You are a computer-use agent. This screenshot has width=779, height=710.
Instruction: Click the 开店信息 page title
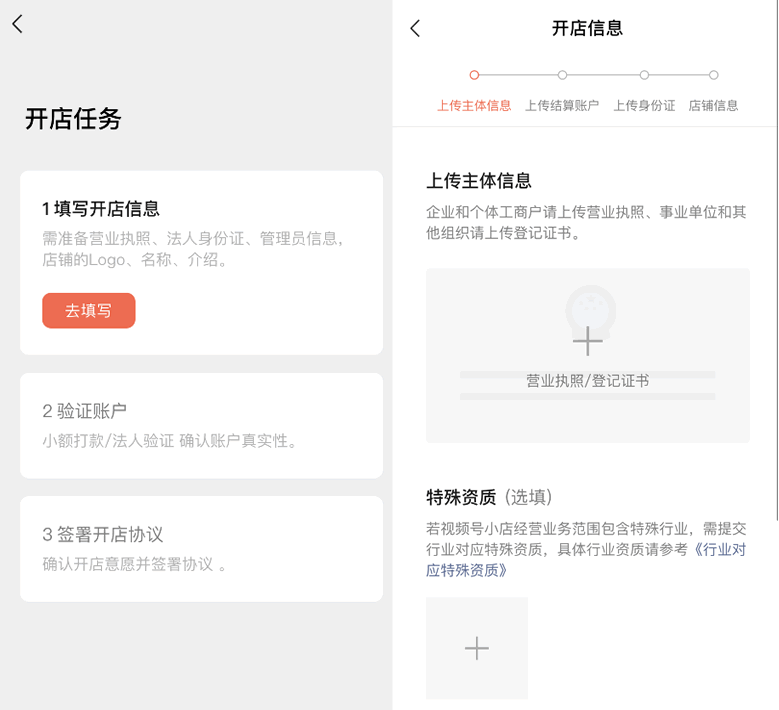587,28
